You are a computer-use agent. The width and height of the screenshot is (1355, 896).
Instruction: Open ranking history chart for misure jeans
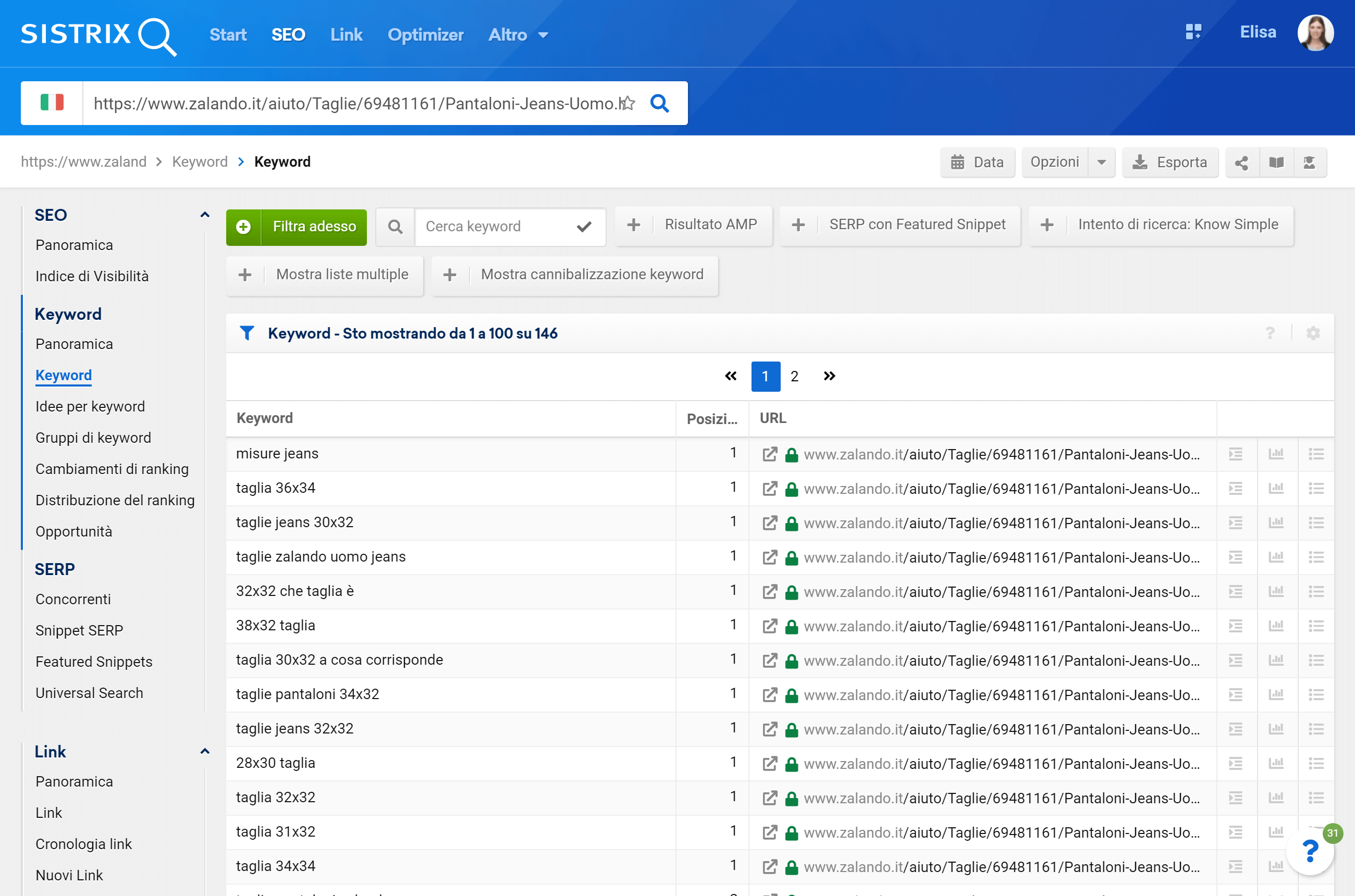point(1276,454)
